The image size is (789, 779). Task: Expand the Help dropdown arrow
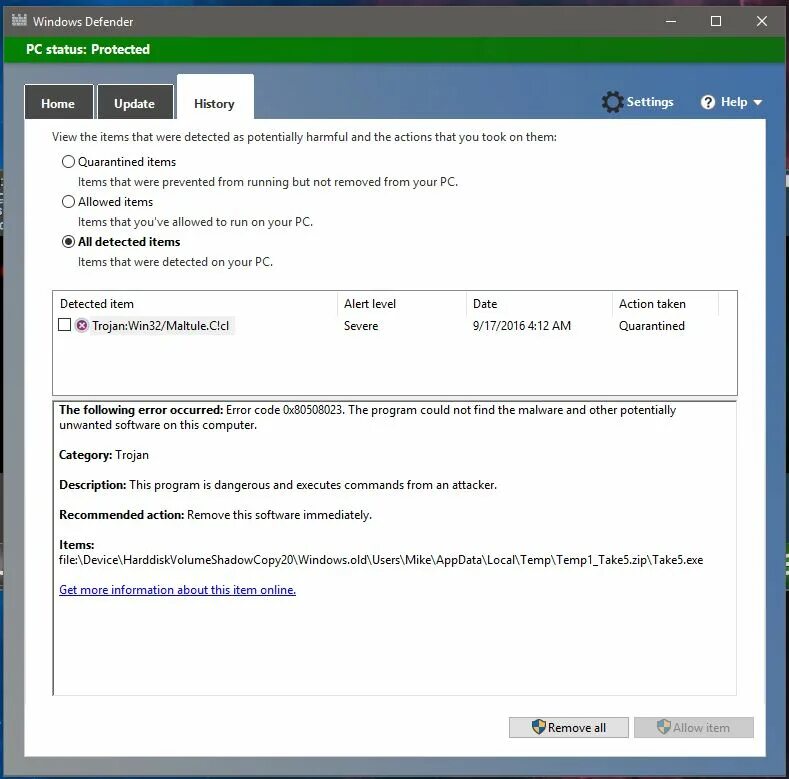click(x=757, y=103)
